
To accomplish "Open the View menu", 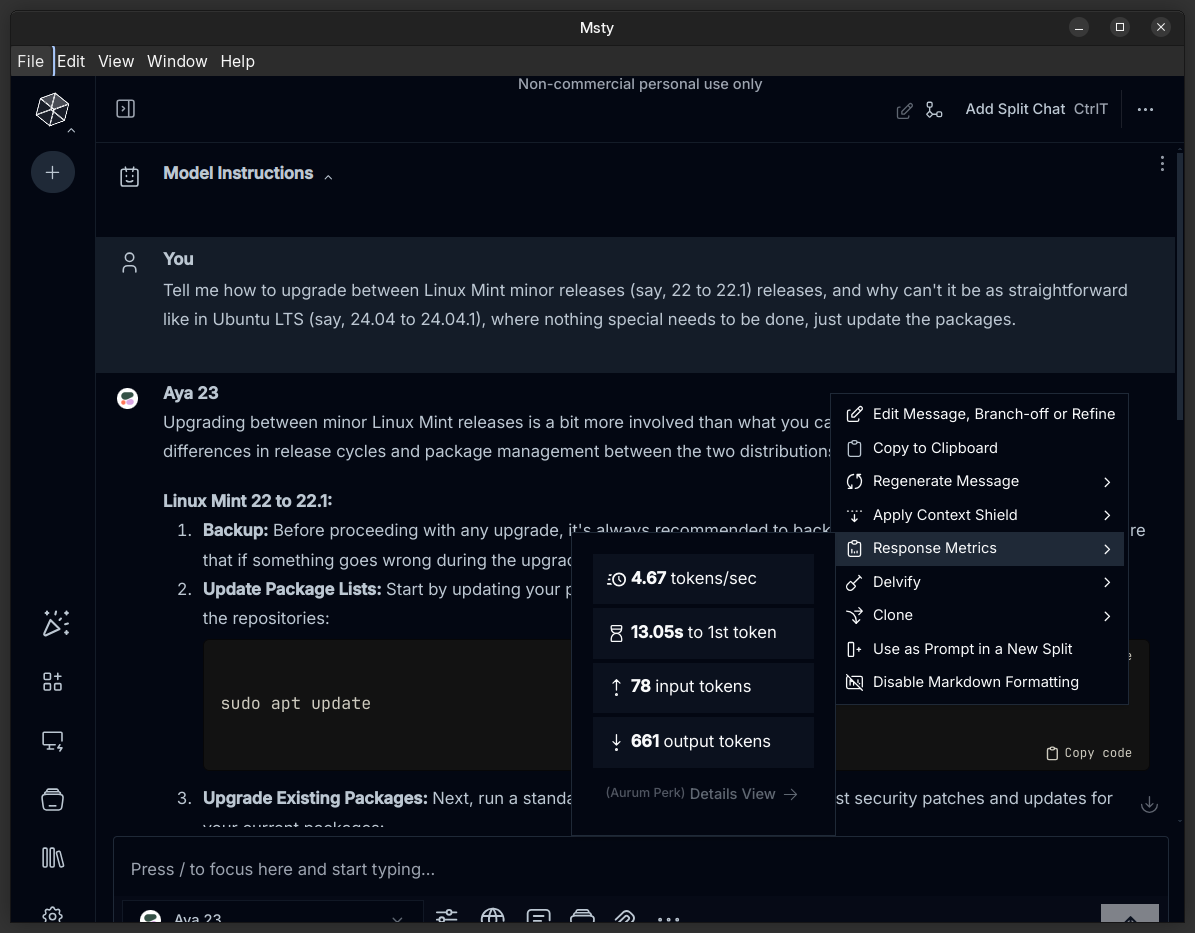I will [x=116, y=61].
